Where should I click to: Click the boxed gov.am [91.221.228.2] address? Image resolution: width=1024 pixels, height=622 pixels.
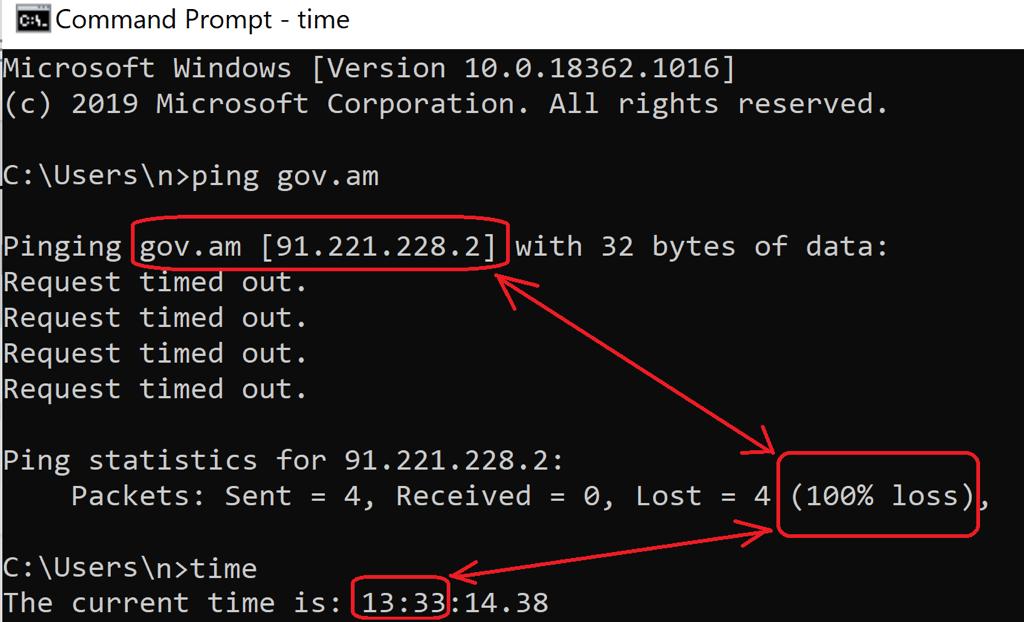click(x=318, y=246)
